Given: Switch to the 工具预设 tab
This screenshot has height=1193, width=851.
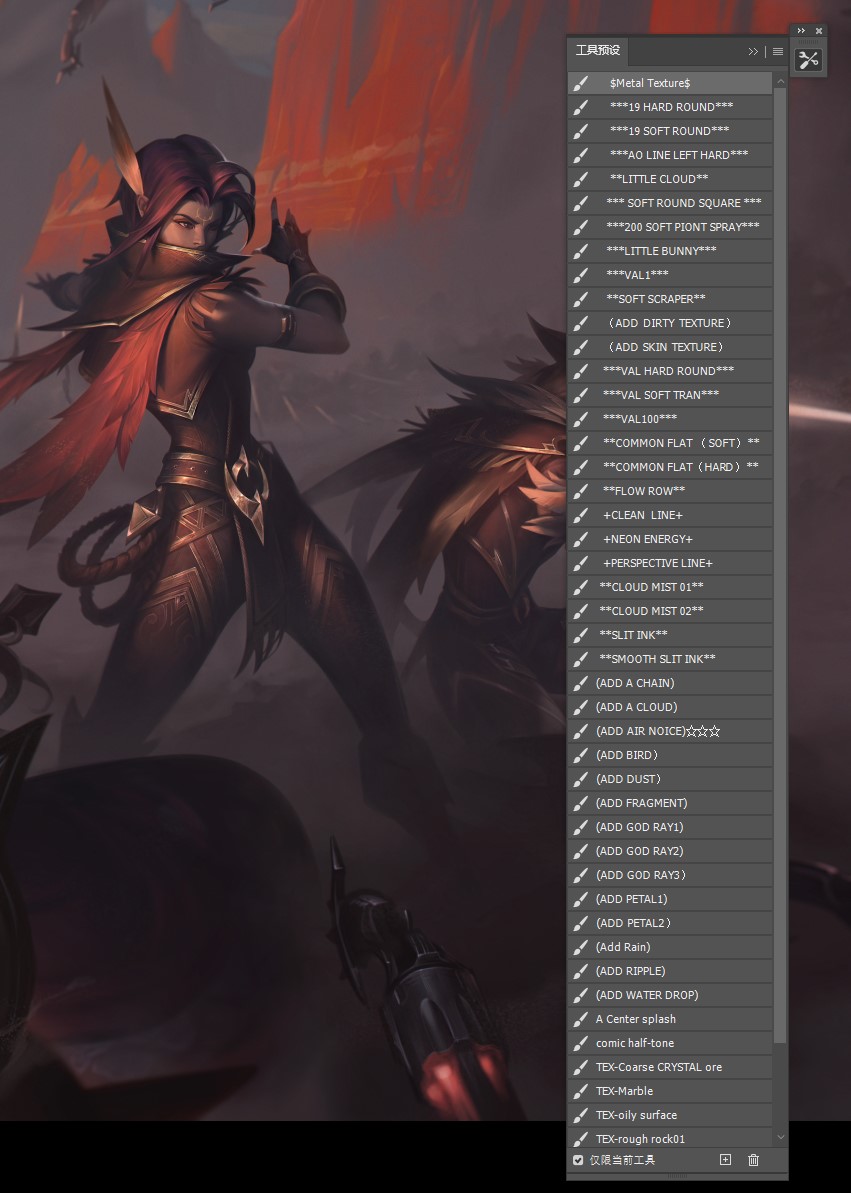Looking at the screenshot, I should tap(598, 50).
